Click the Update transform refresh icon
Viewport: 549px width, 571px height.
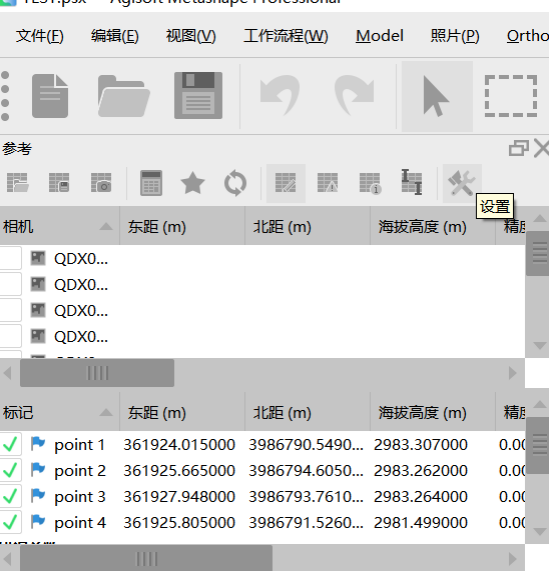[x=235, y=183]
